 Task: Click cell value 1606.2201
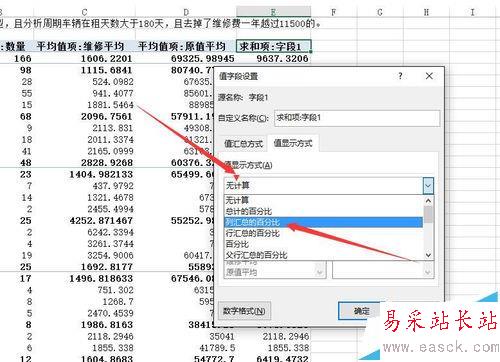click(107, 59)
